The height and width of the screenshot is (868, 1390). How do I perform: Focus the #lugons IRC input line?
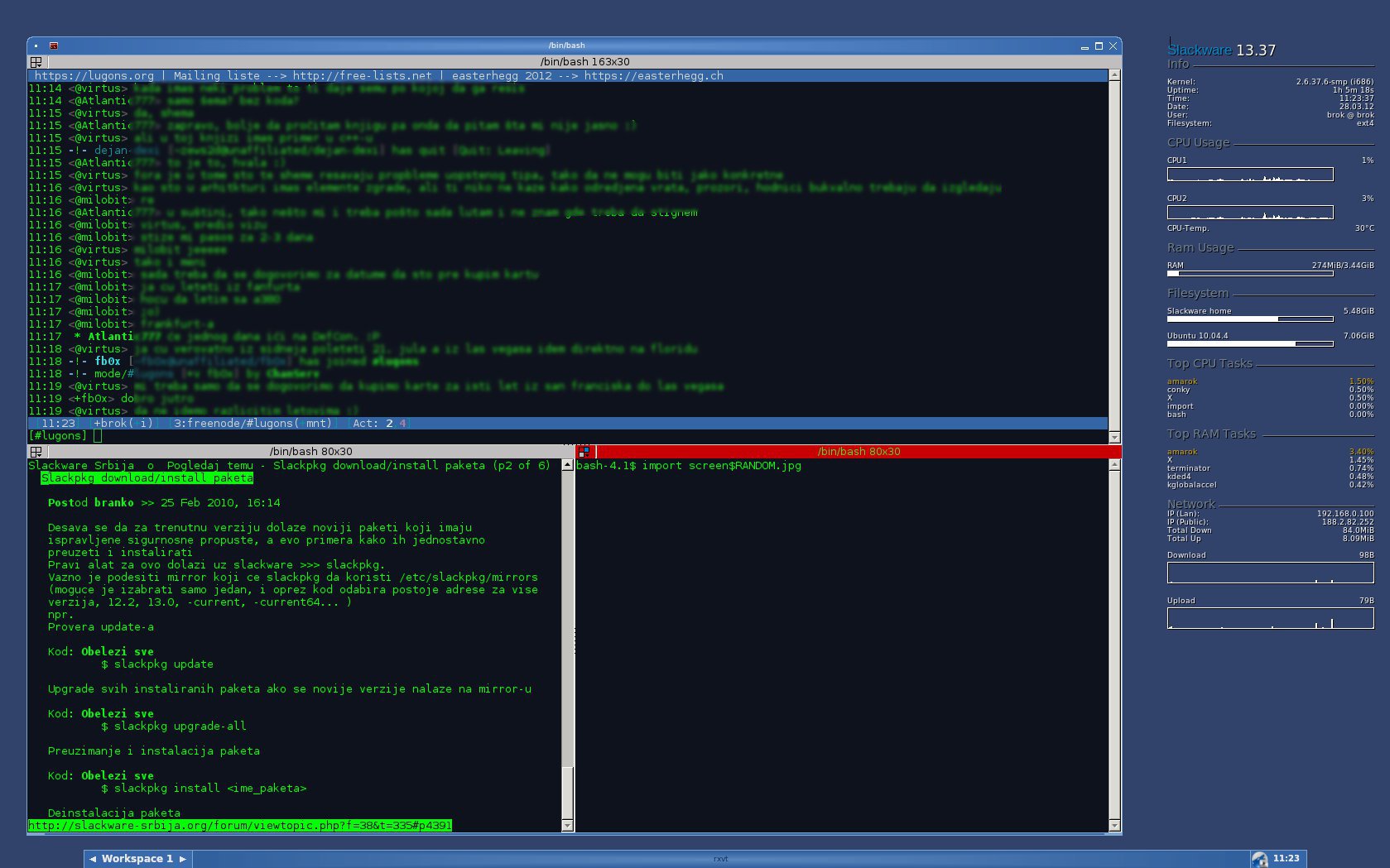[331, 436]
